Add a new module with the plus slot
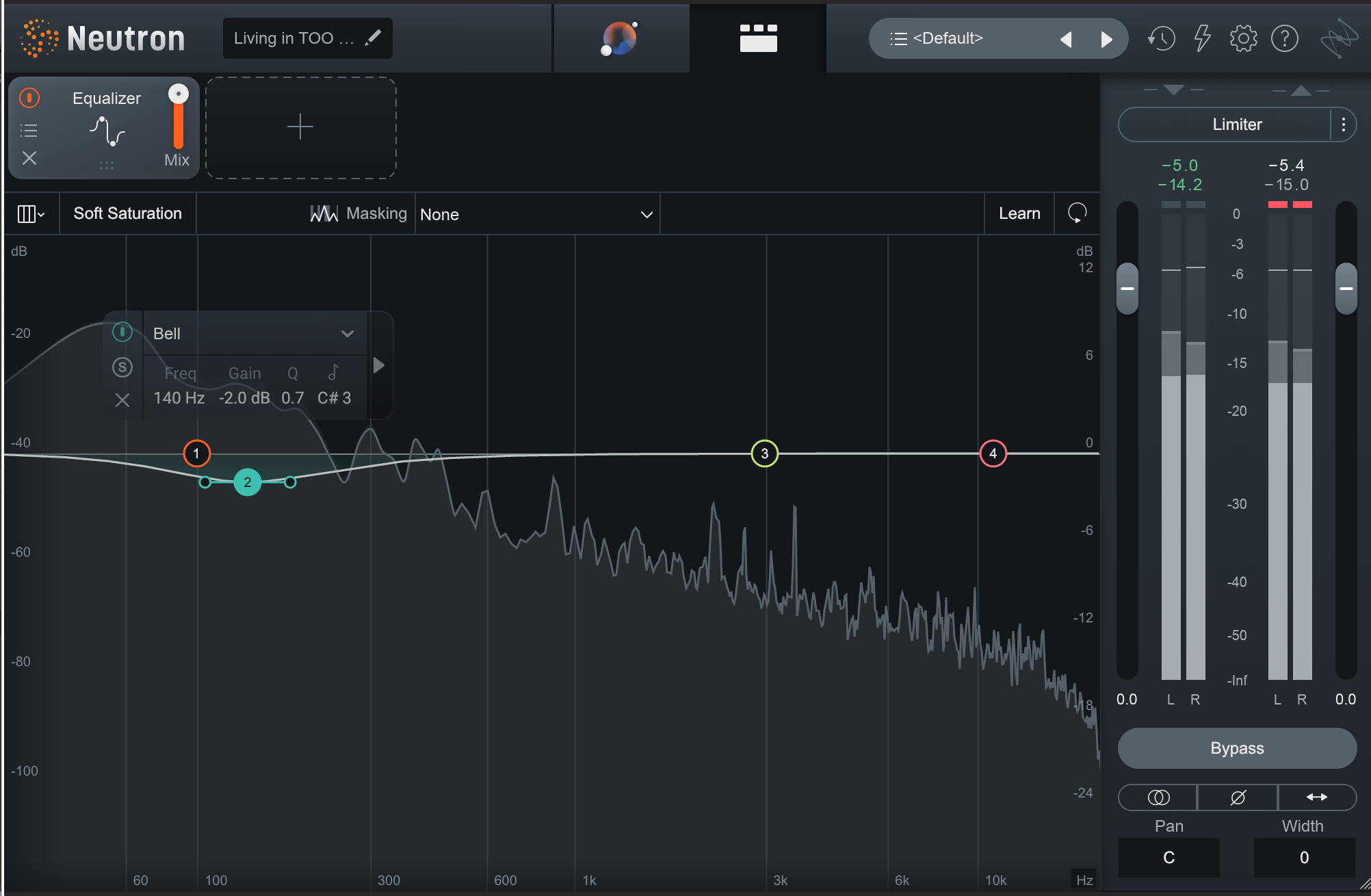This screenshot has height=896, width=1371. (300, 127)
